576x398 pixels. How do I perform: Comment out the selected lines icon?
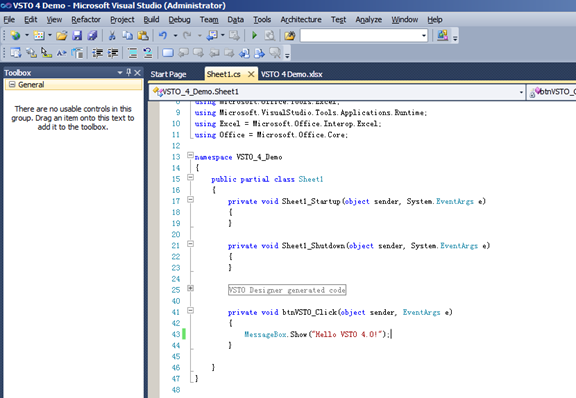click(133, 53)
